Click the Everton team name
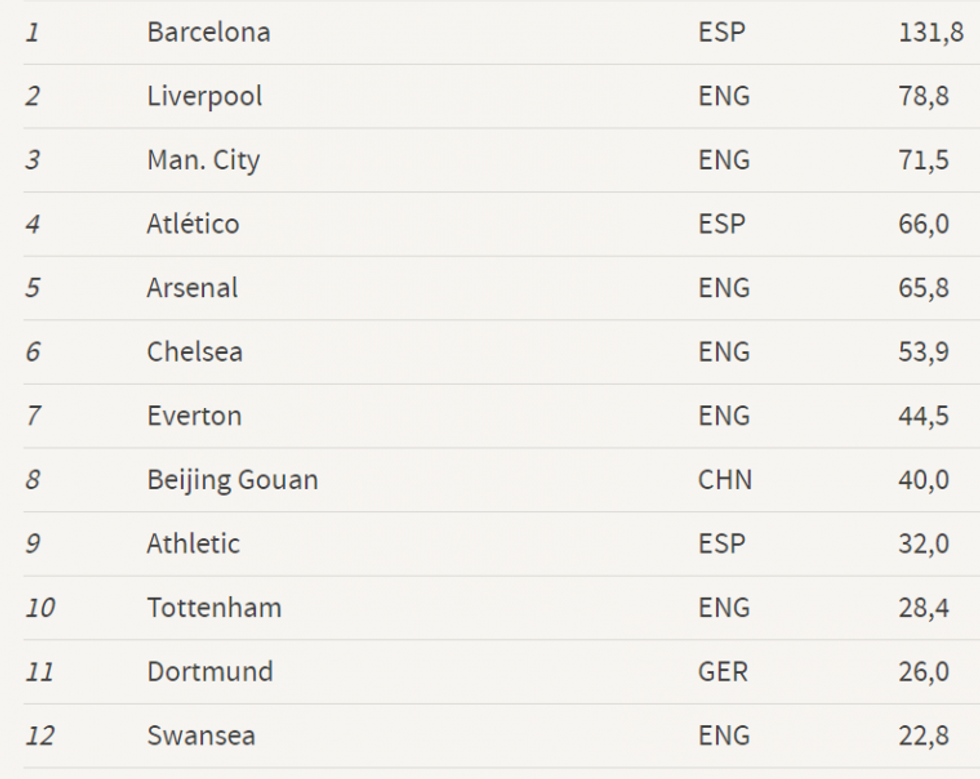 click(194, 416)
